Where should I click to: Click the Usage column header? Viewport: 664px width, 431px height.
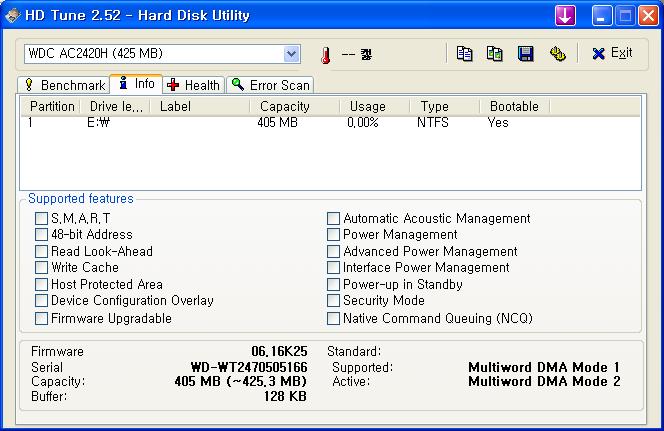(x=374, y=106)
